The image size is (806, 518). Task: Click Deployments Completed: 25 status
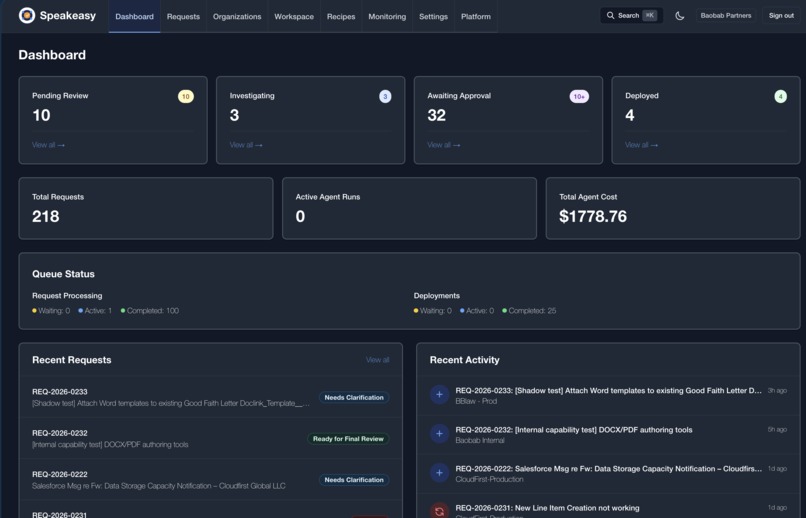pyautogui.click(x=529, y=310)
